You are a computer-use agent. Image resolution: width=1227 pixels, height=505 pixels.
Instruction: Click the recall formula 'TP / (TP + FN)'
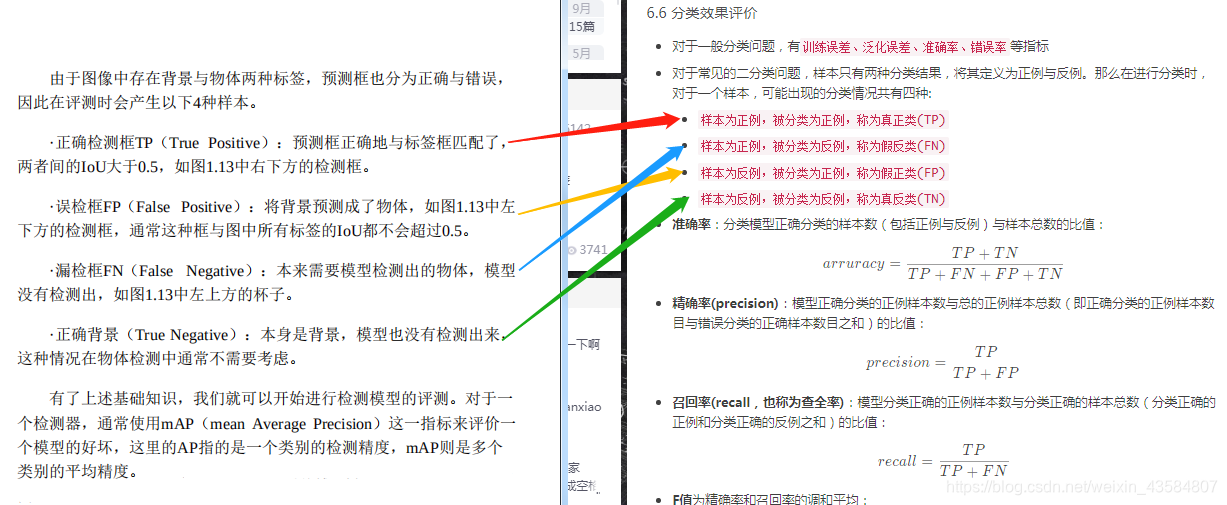tap(943, 460)
